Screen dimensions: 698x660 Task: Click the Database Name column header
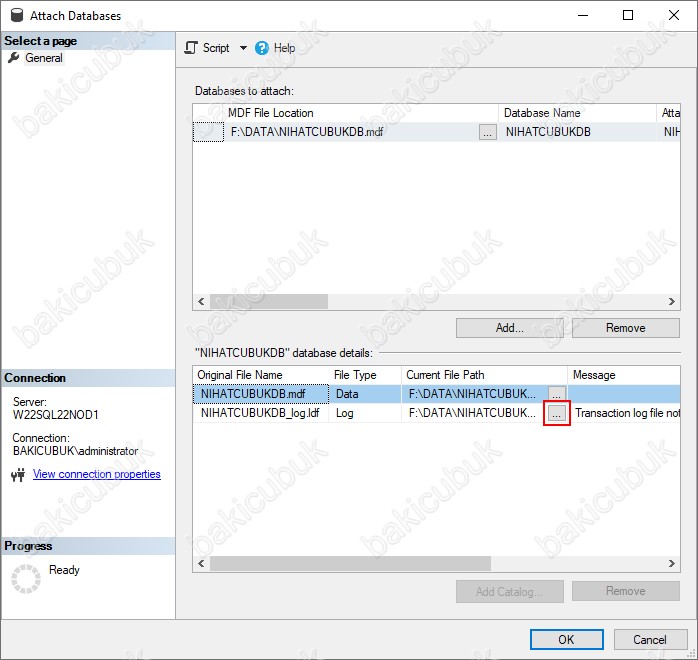click(x=577, y=113)
